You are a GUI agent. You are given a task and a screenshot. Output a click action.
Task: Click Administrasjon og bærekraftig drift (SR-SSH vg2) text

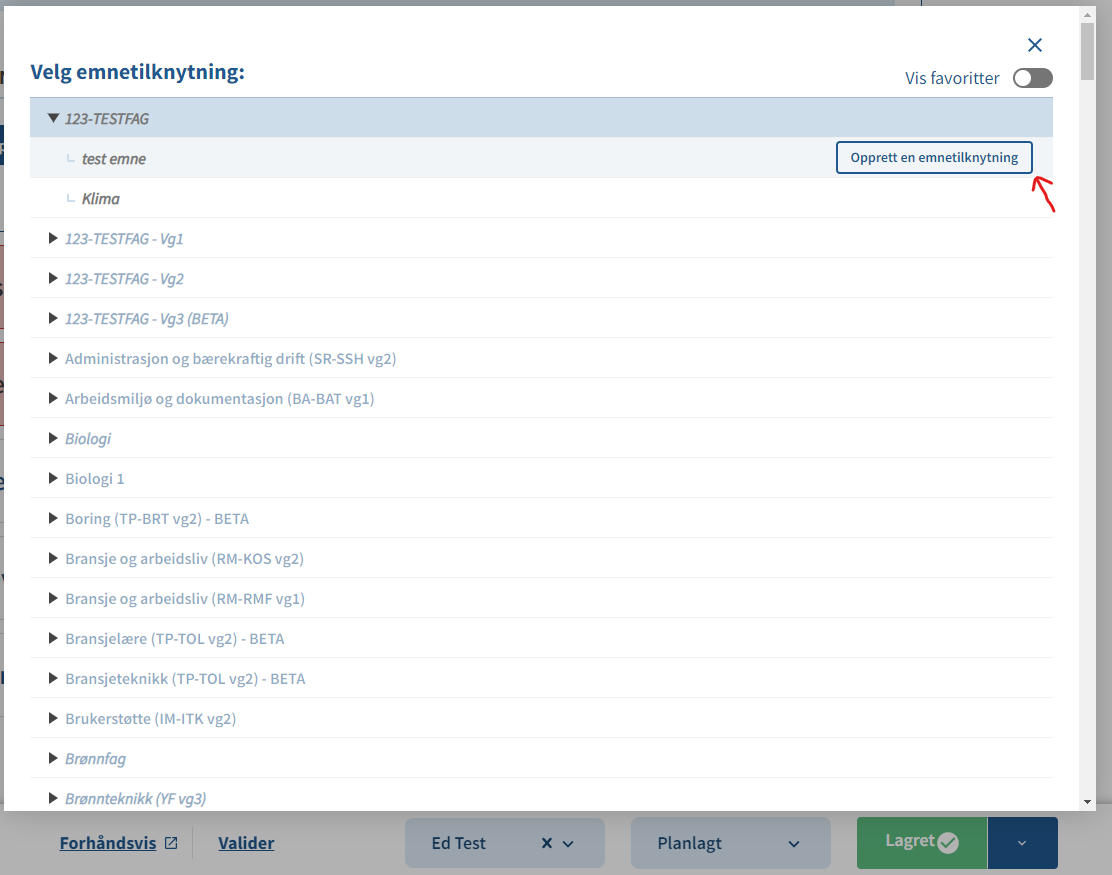click(230, 359)
